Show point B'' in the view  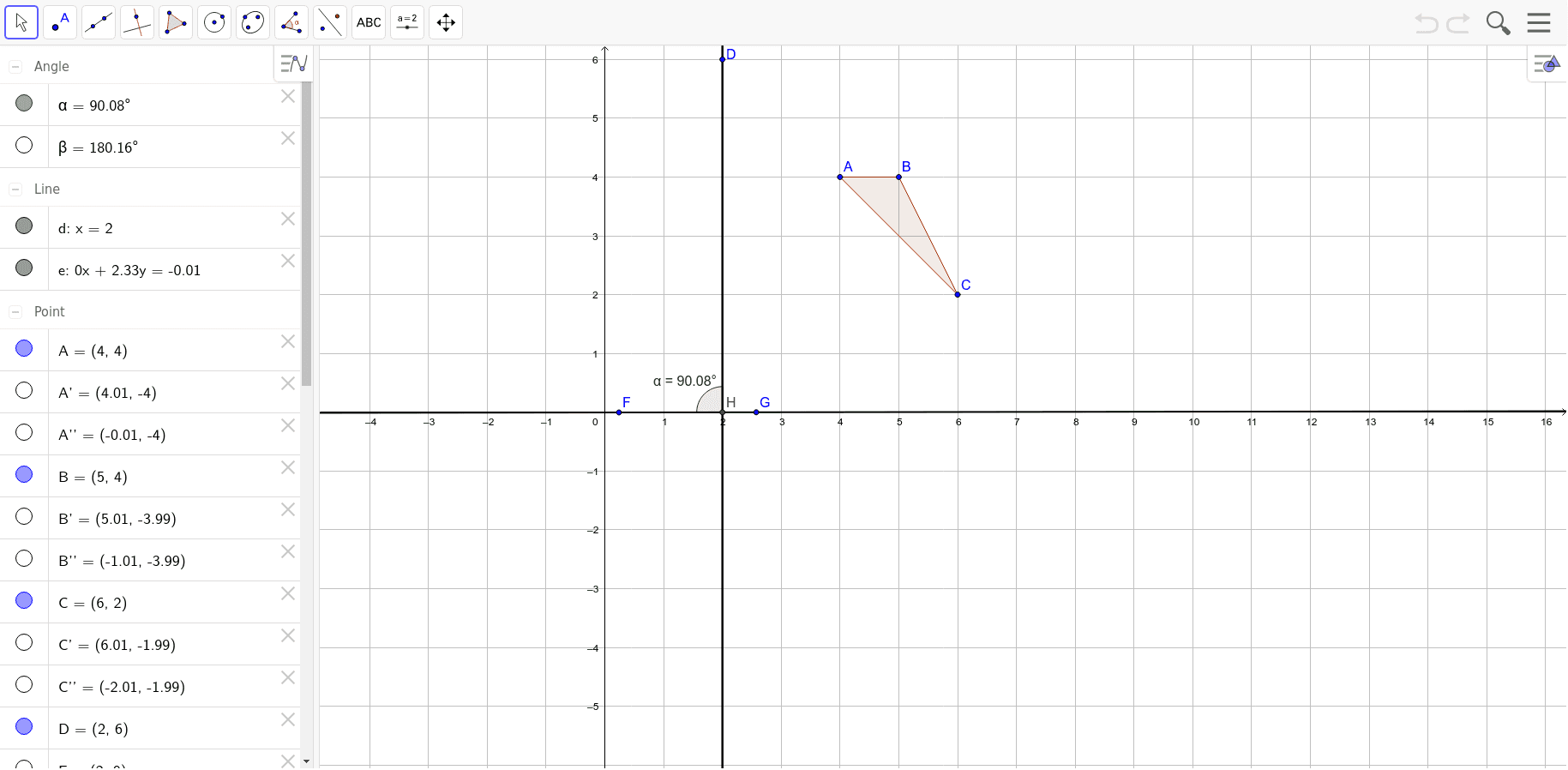pos(24,558)
